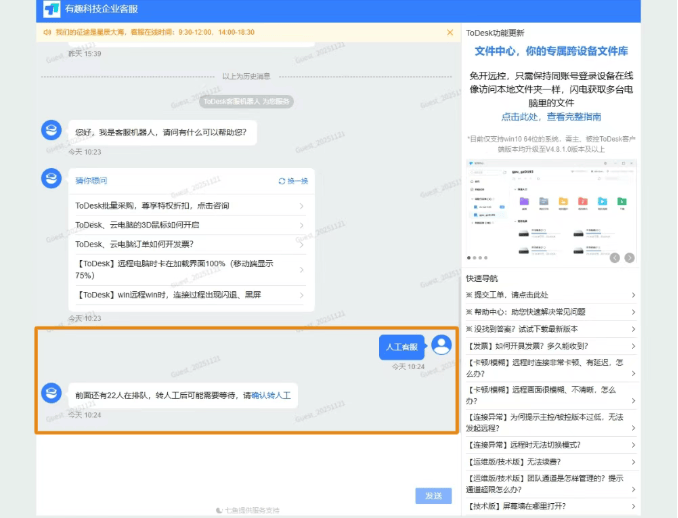Image resolution: width=678 pixels, height=518 pixels.
Task: Click the 发送 send button
Action: [x=433, y=496]
